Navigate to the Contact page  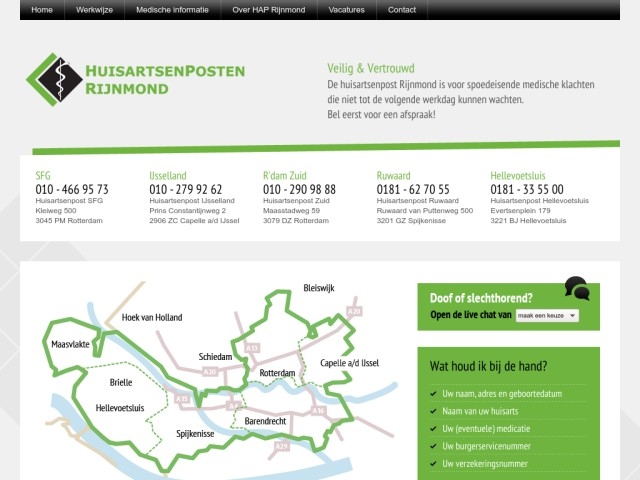pyautogui.click(x=402, y=9)
